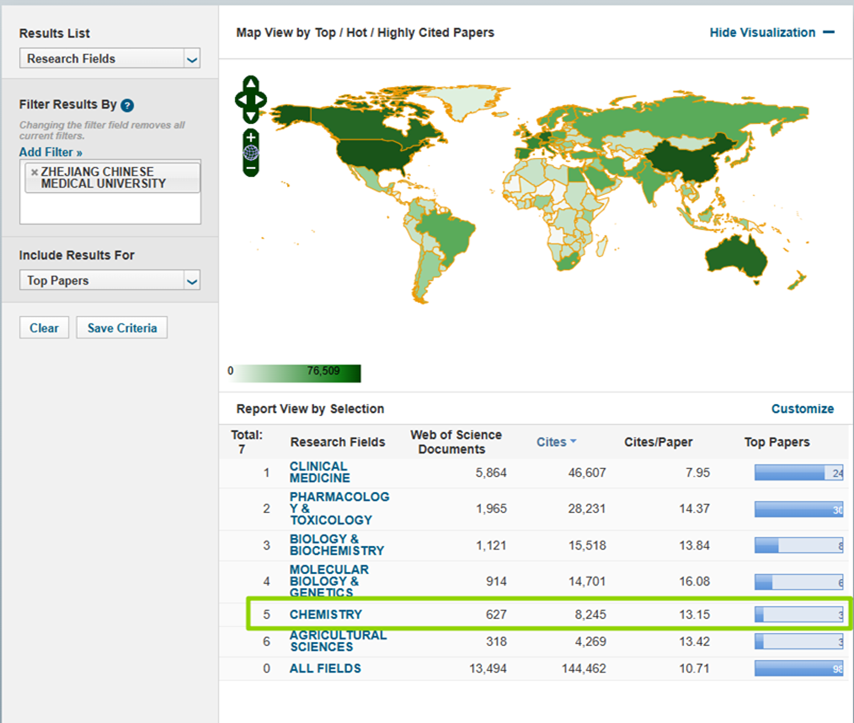The height and width of the screenshot is (723, 854).
Task: Collapse the map with the minus icon
Action: (828, 33)
